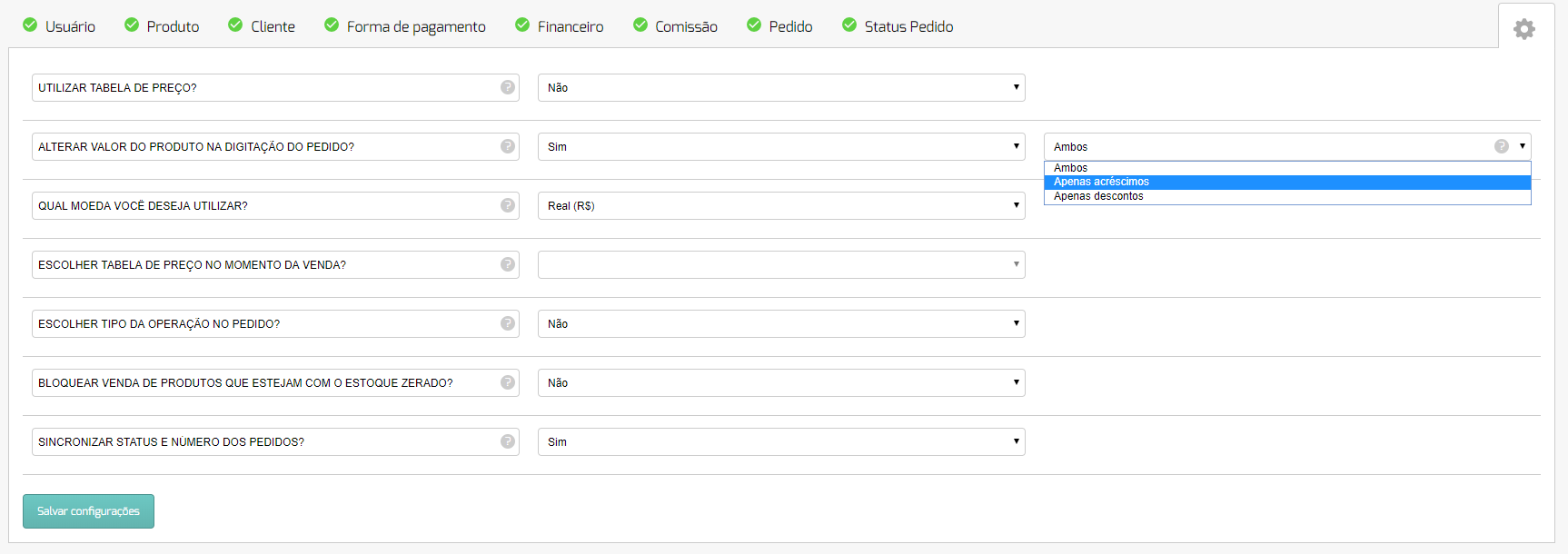Click help icon for QUAL MOEDA question

(x=508, y=205)
